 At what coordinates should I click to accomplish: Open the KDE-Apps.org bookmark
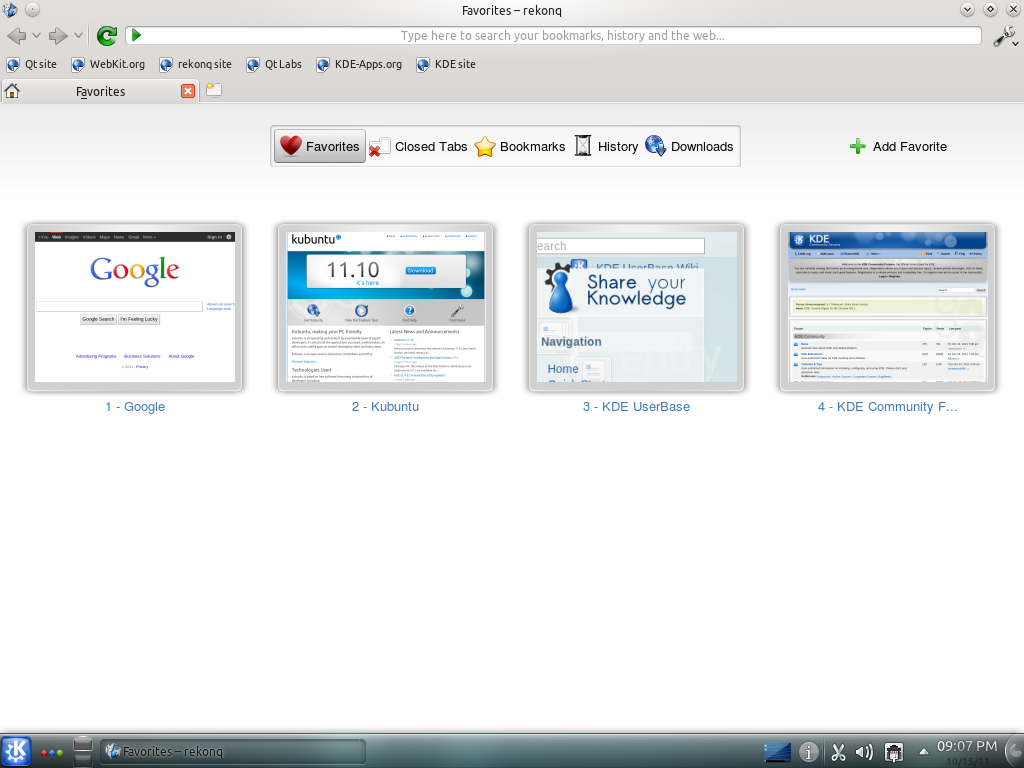(359, 64)
